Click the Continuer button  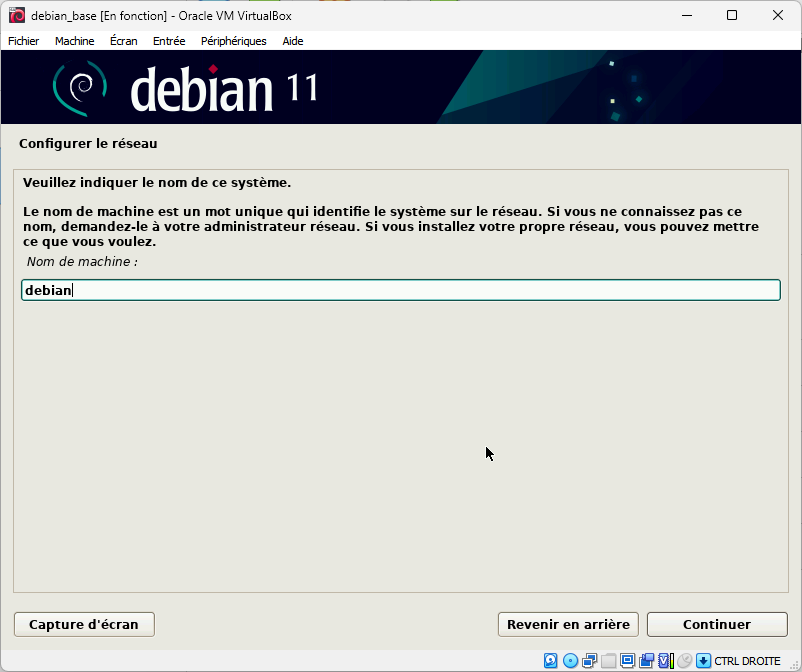717,624
